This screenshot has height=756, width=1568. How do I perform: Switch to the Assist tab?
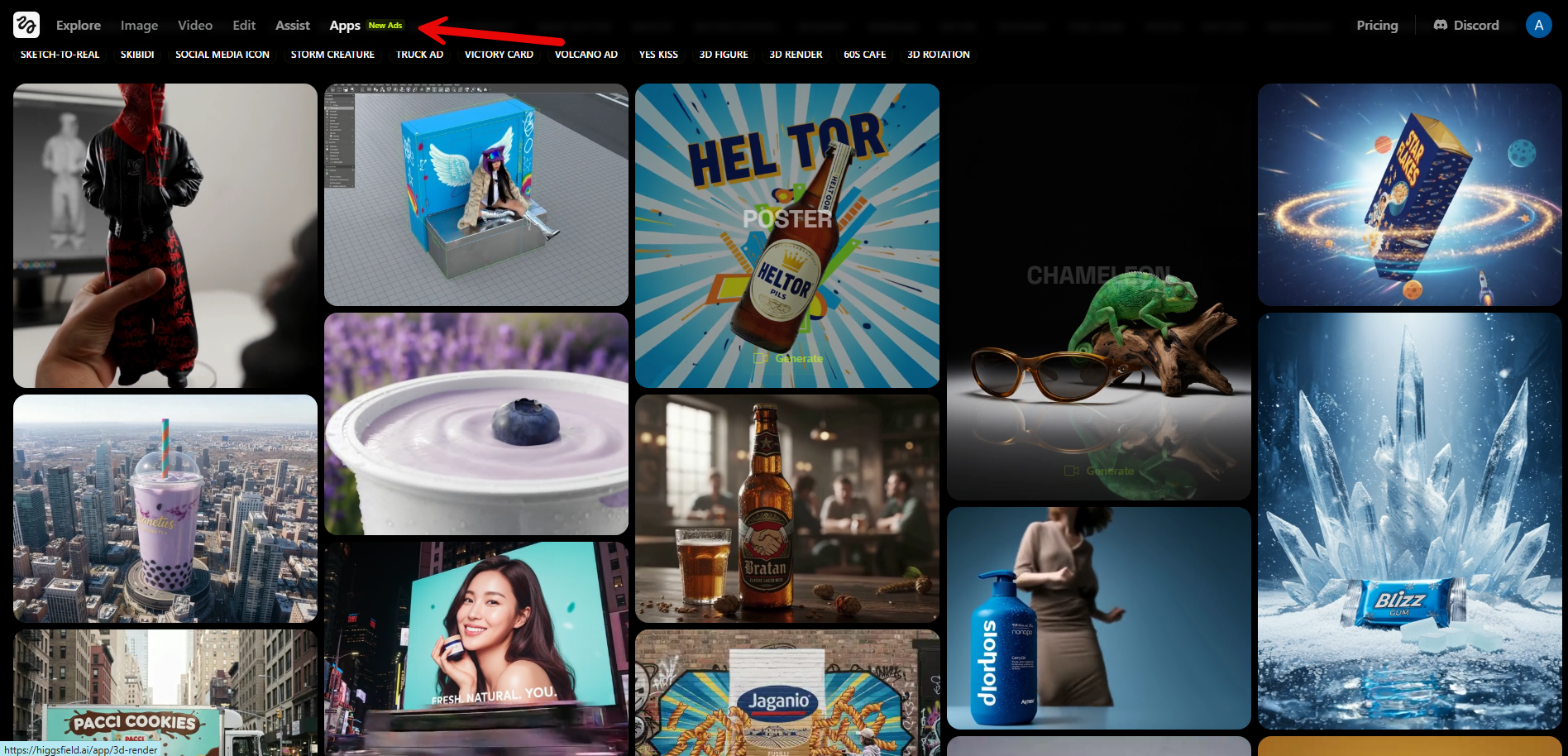292,25
